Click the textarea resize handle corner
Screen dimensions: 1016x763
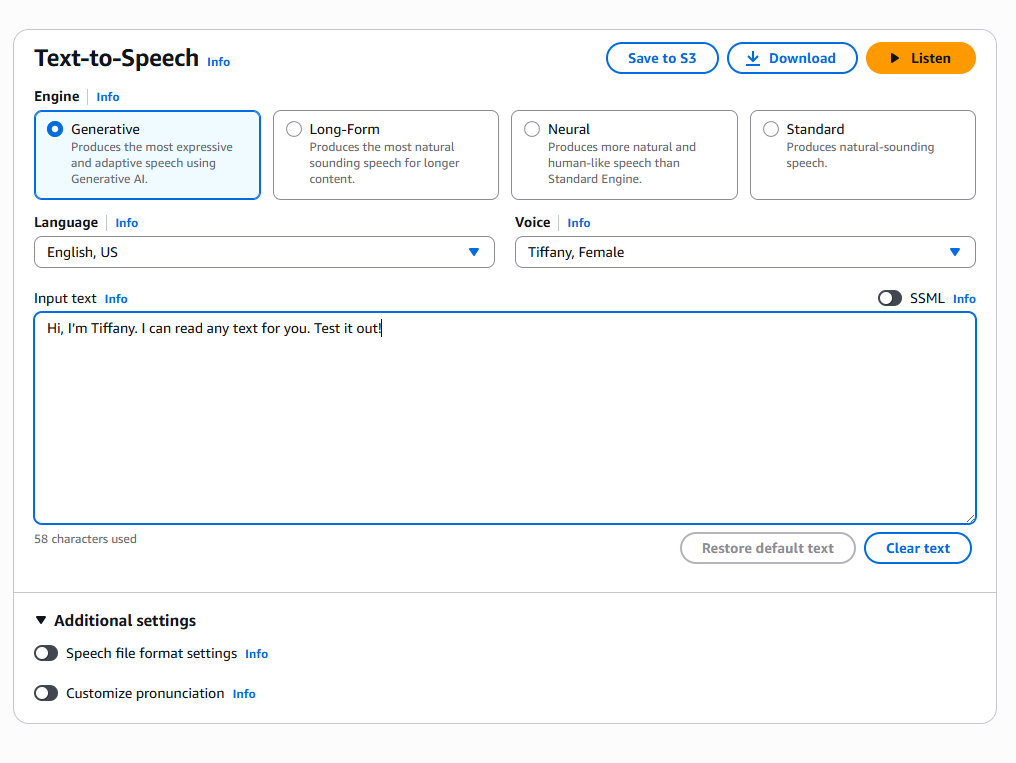coord(970,518)
